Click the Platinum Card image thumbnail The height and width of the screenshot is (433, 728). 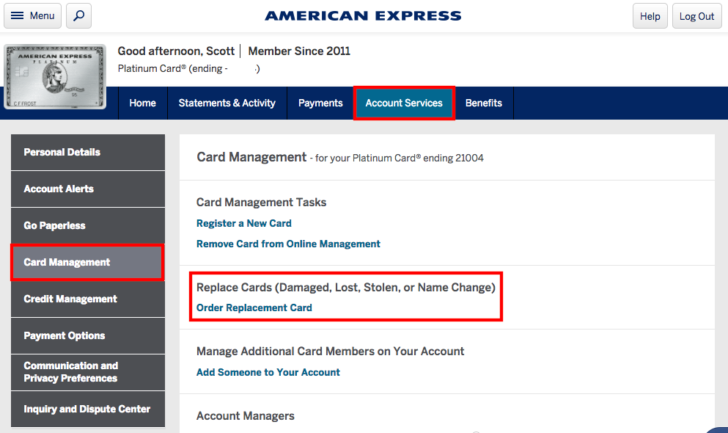click(x=55, y=77)
